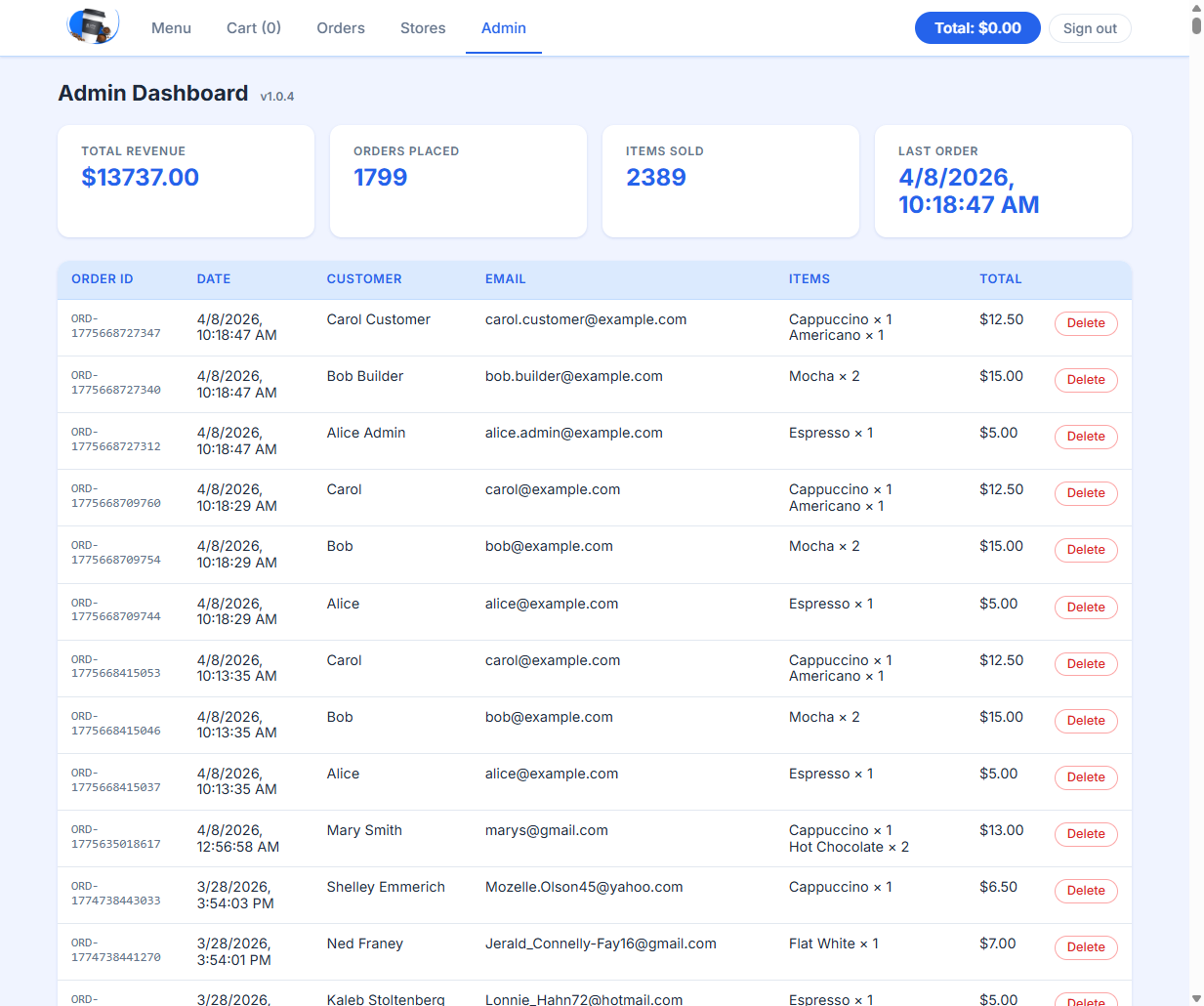Open the Stores nav item
Image resolution: width=1204 pixels, height=1006 pixels.
click(423, 28)
